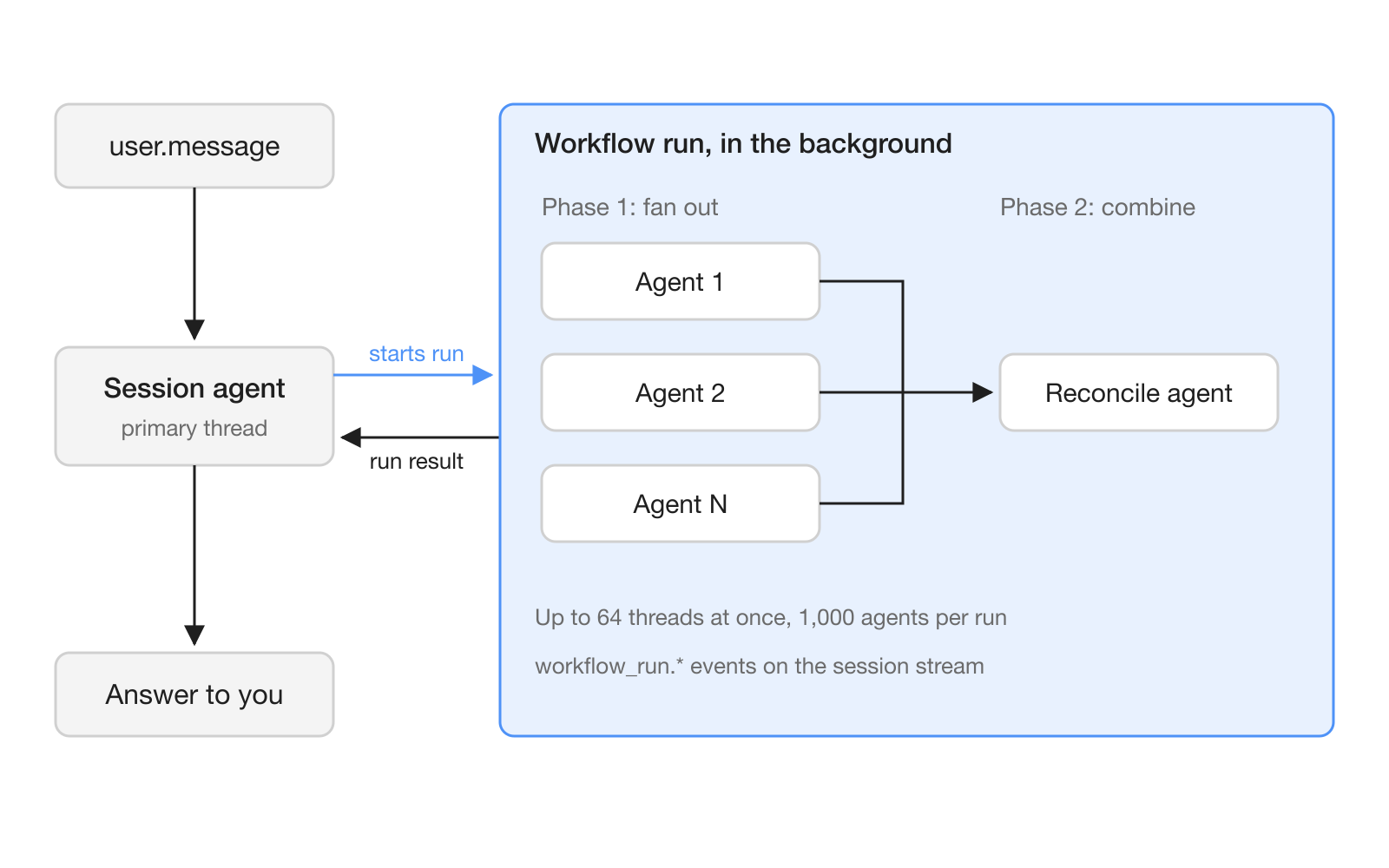1389x868 pixels.
Task: Click the 'run result' label
Action: (416, 461)
